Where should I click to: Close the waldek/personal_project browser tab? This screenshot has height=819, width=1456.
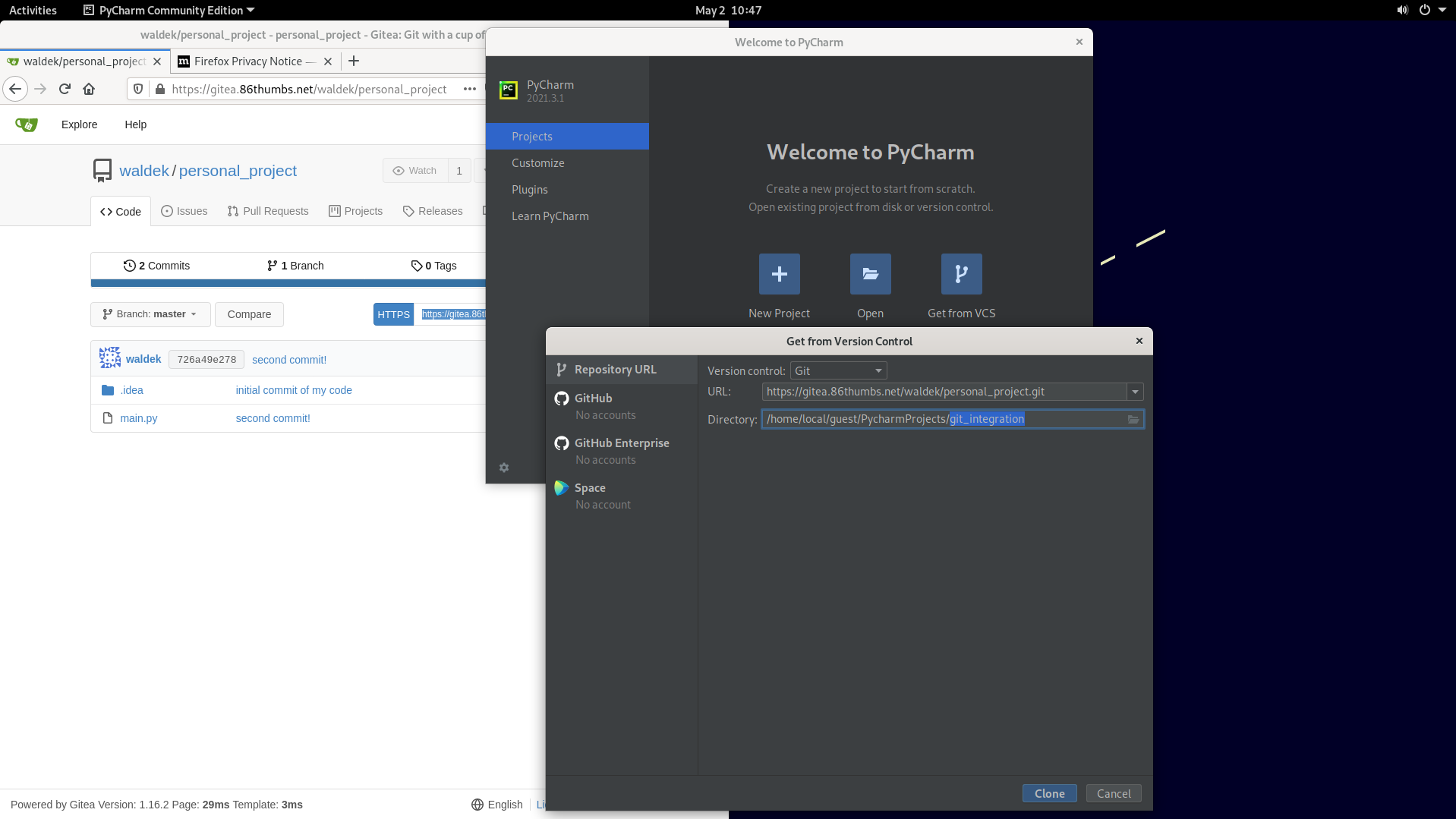[x=157, y=61]
